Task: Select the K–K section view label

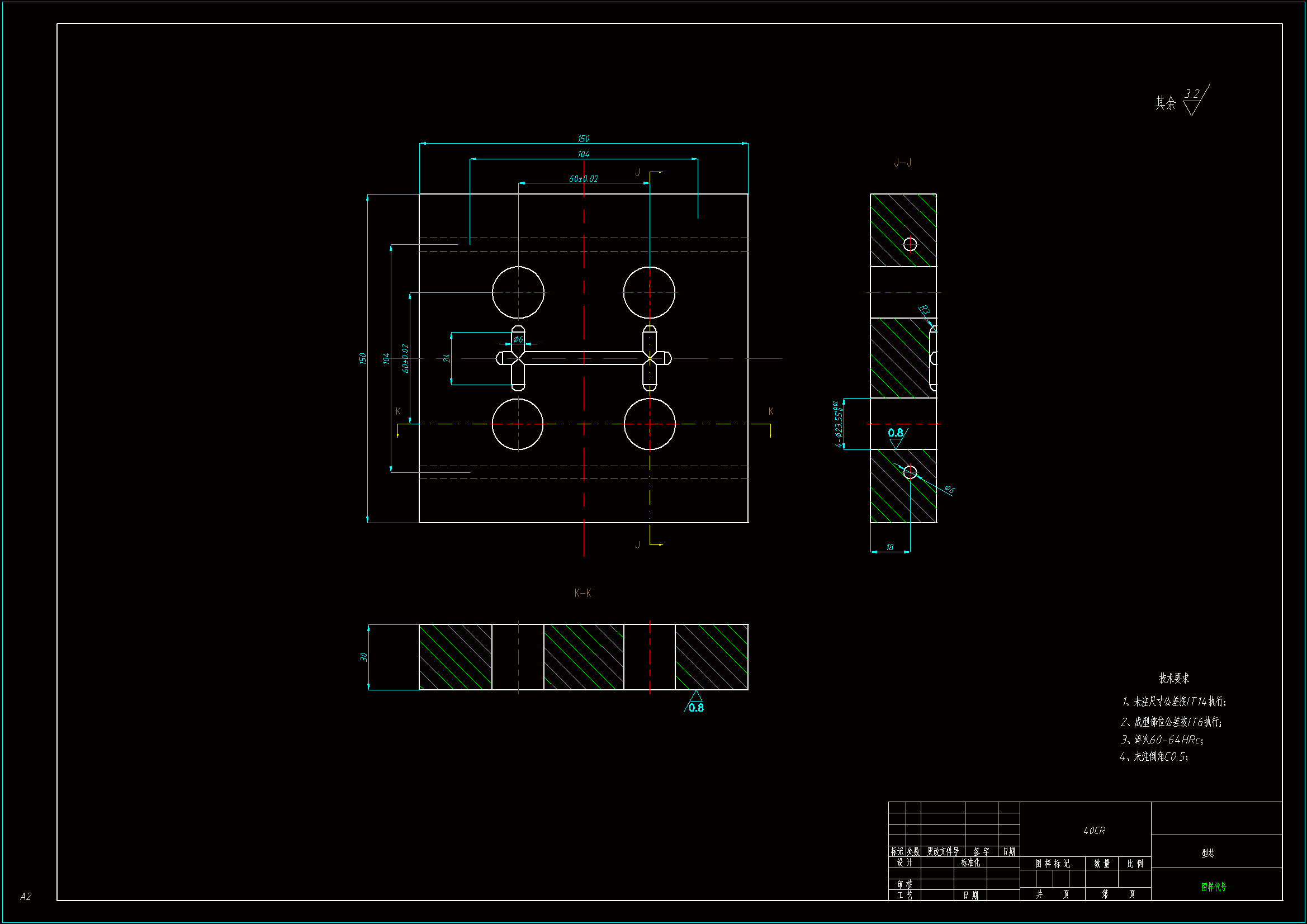Action: [583, 593]
